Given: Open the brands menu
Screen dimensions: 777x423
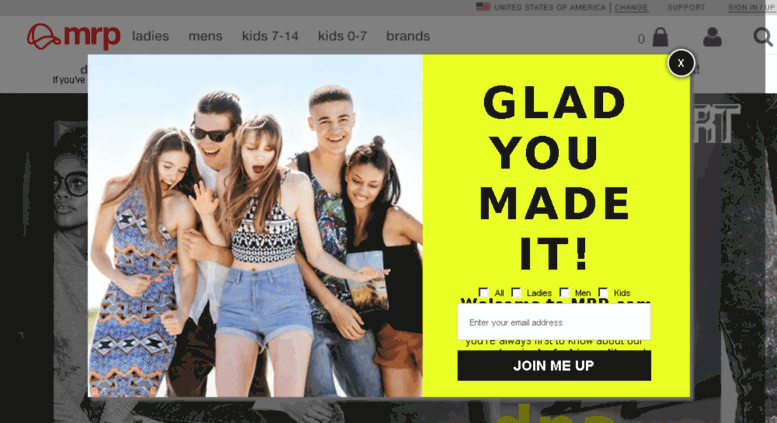Looking at the screenshot, I should pyautogui.click(x=408, y=36).
